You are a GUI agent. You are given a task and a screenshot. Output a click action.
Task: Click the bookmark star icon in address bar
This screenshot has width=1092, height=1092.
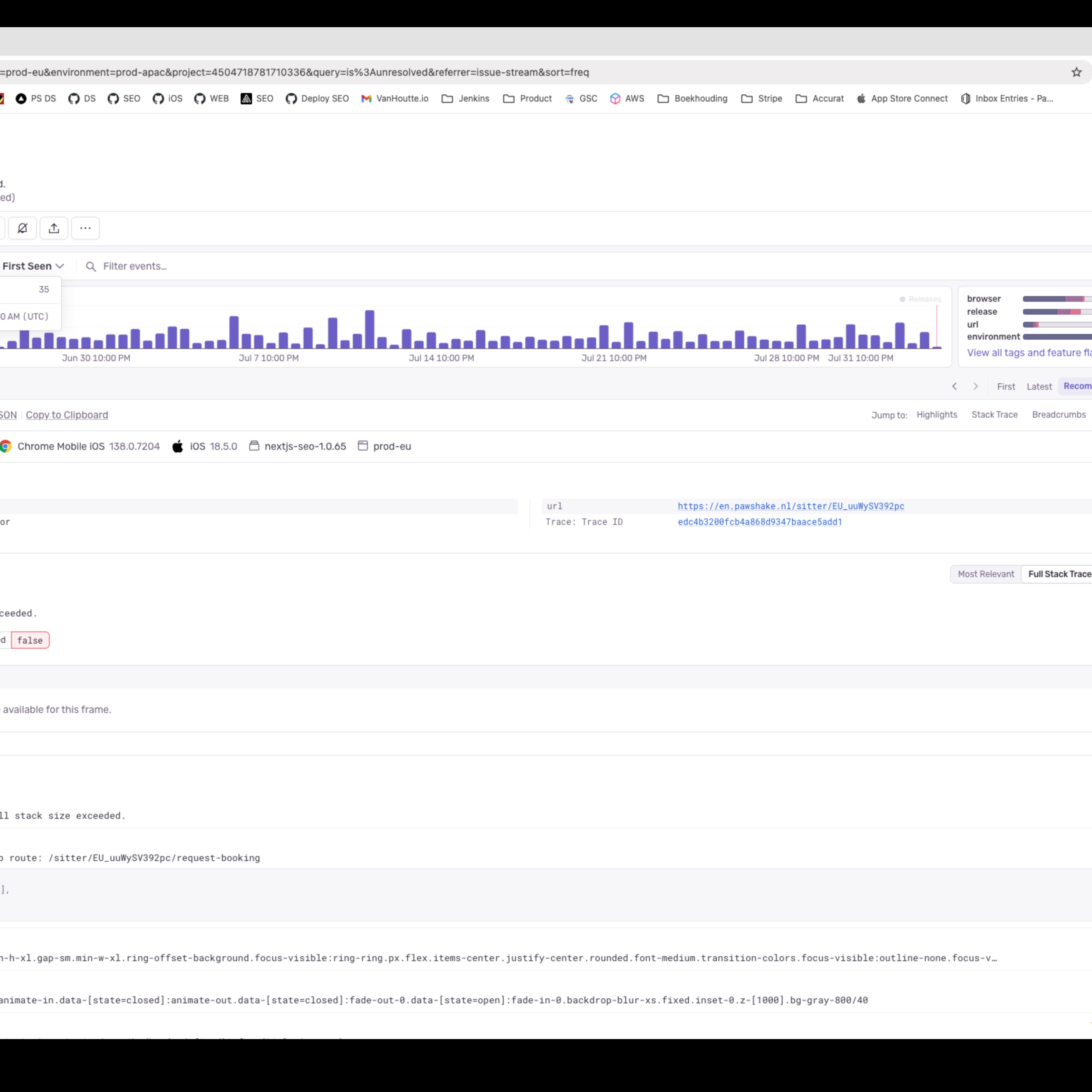point(1076,72)
